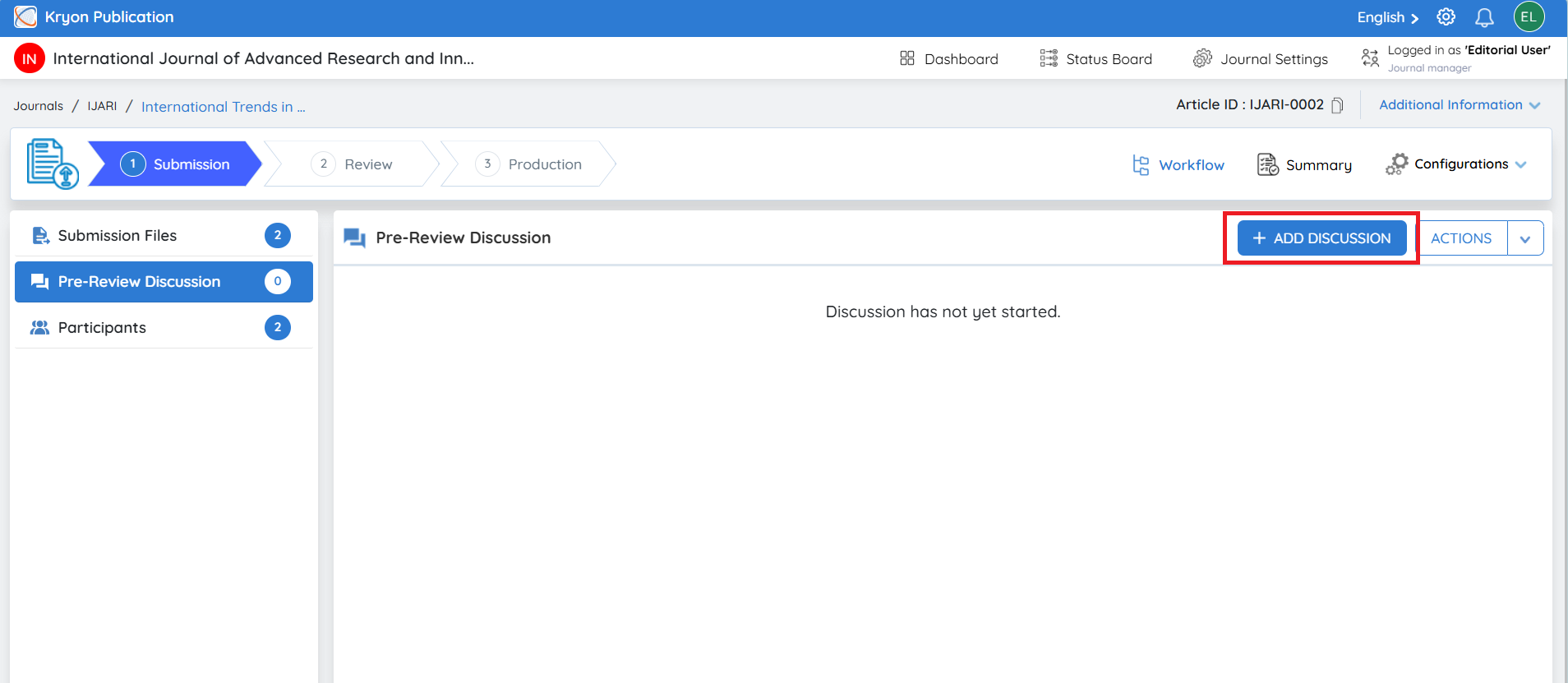Click the Kryon Publication logo icon
The image size is (1568, 683).
(x=25, y=16)
